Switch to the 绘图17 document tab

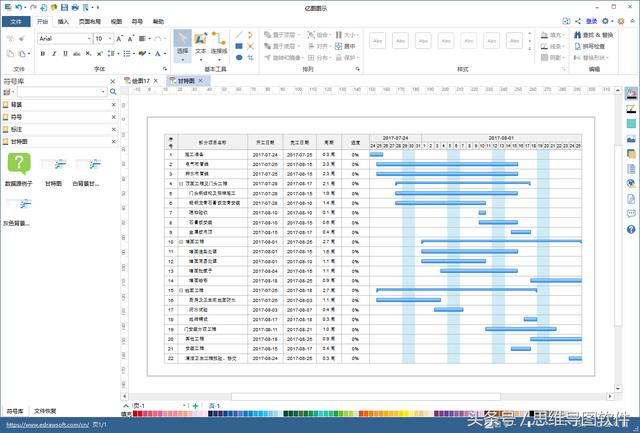140,81
